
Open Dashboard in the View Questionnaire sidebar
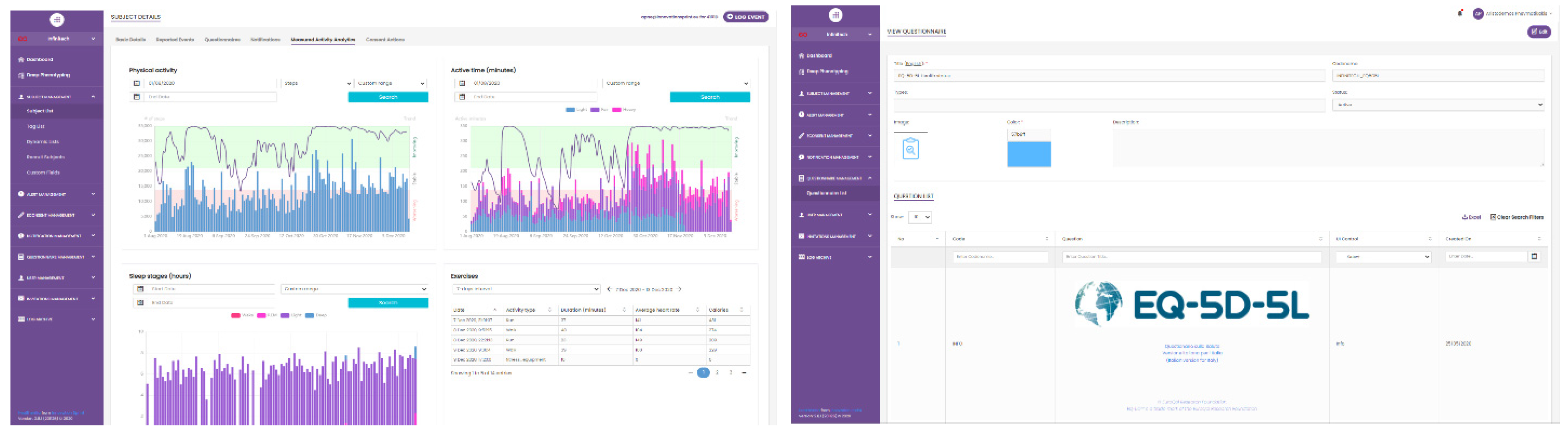pos(815,55)
